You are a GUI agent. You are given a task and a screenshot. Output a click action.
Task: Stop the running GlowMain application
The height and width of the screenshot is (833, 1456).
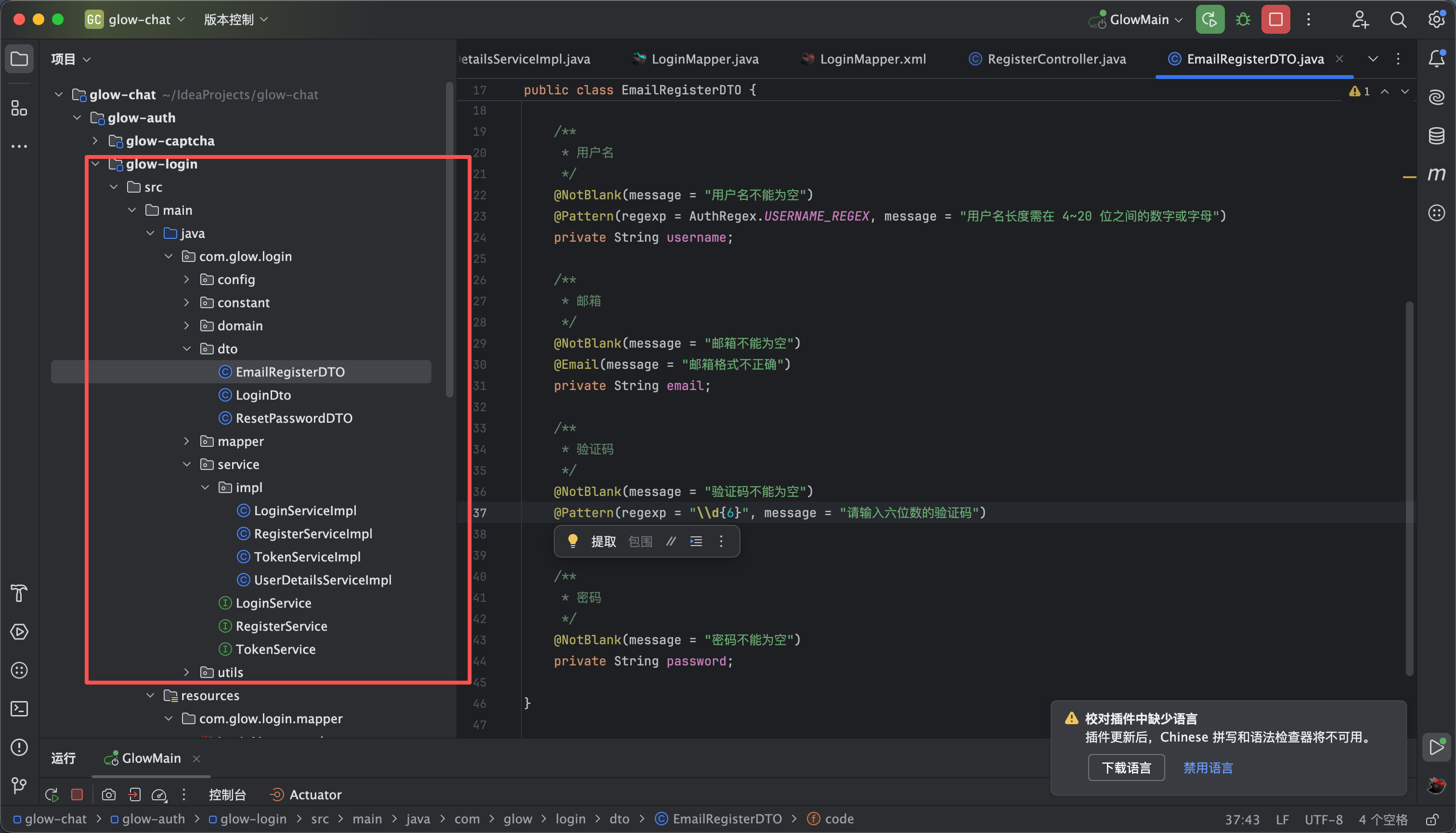pos(1275,19)
